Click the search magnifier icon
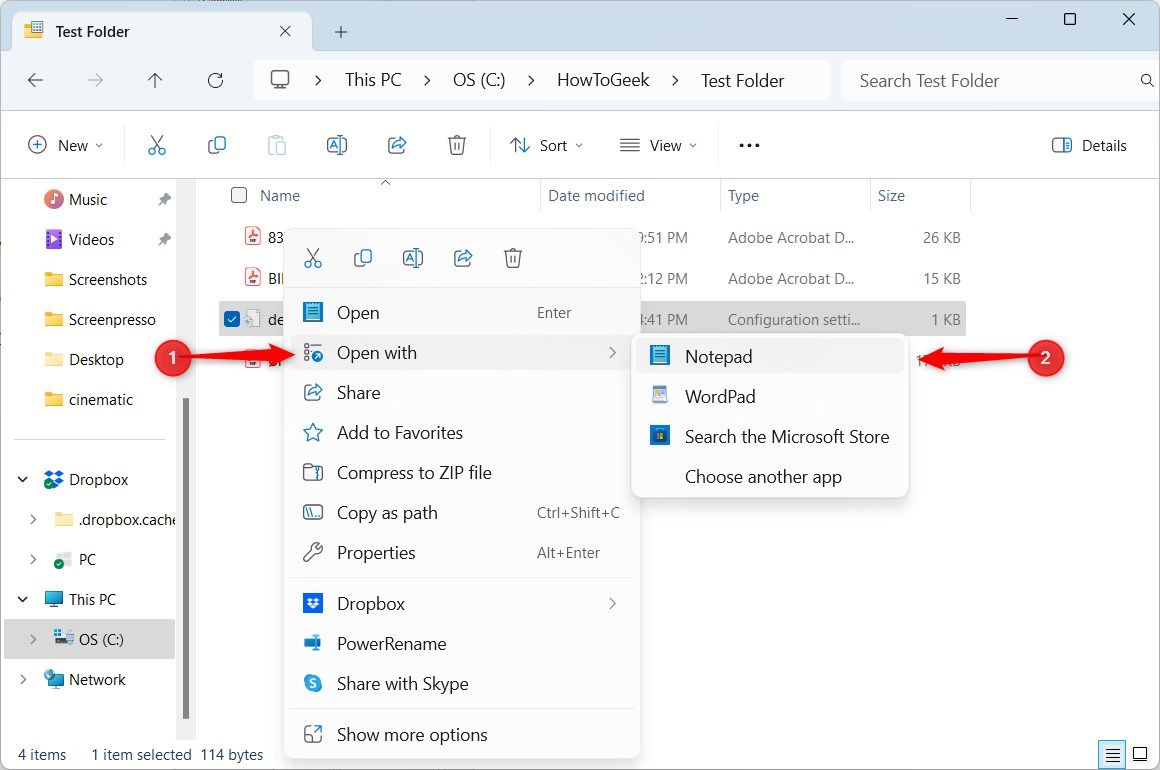Image resolution: width=1160 pixels, height=770 pixels. (1147, 80)
